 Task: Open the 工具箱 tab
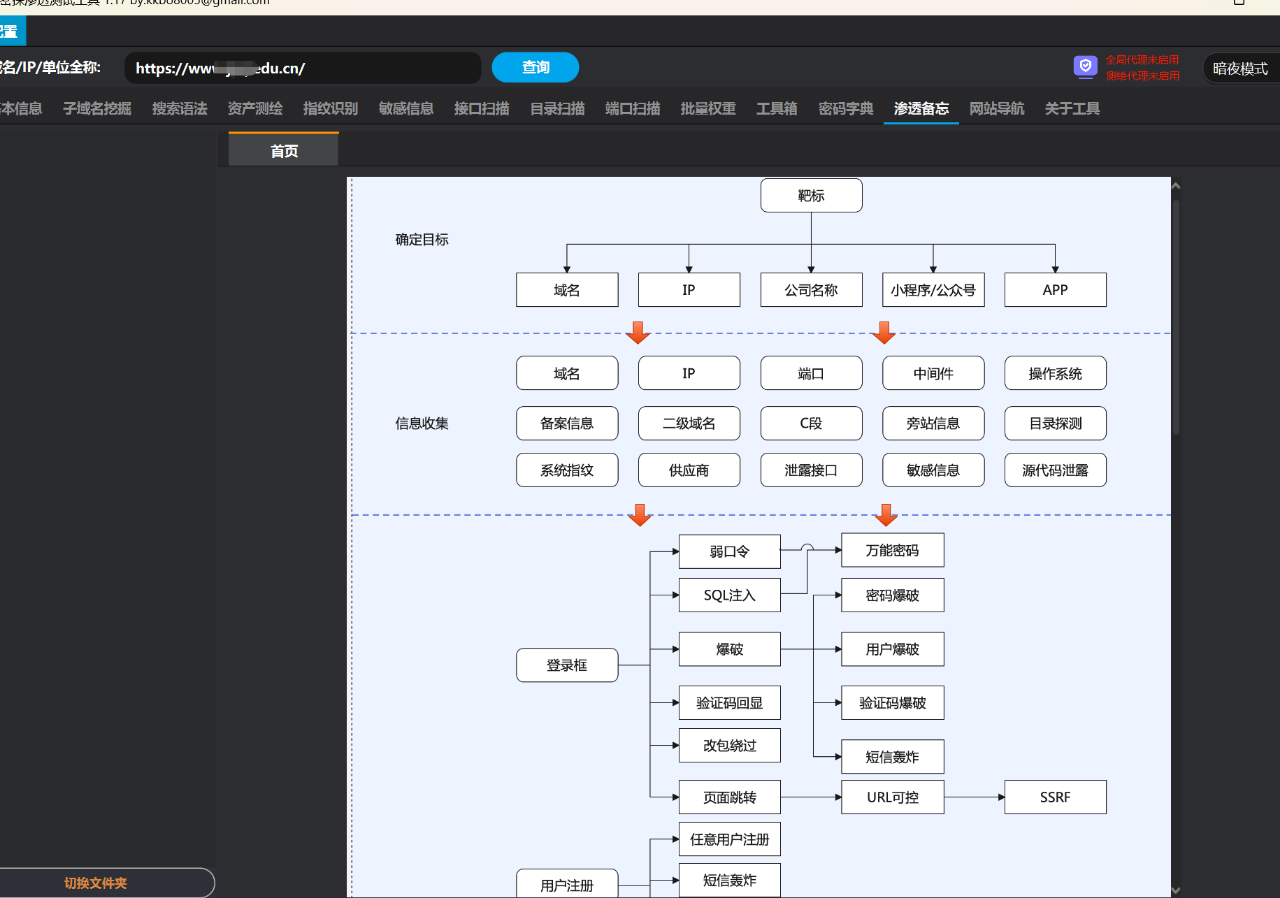click(x=777, y=108)
